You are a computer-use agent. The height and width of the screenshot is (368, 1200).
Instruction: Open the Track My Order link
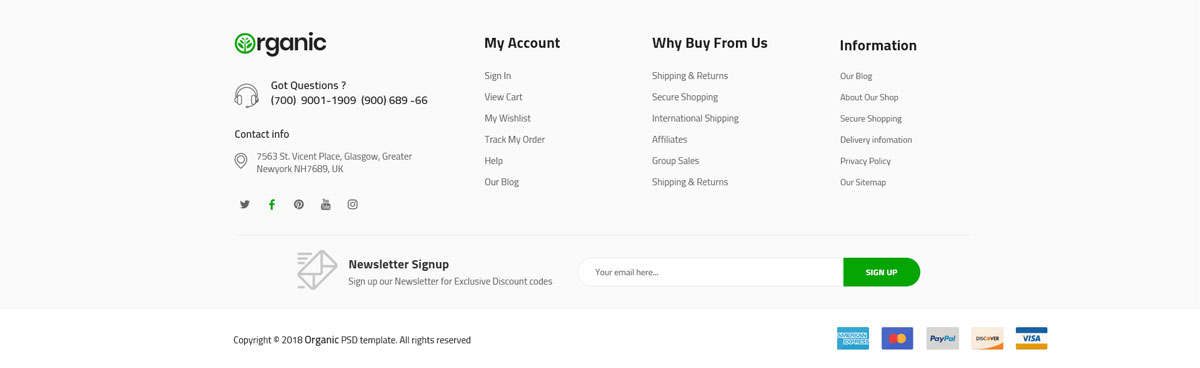pyautogui.click(x=515, y=140)
